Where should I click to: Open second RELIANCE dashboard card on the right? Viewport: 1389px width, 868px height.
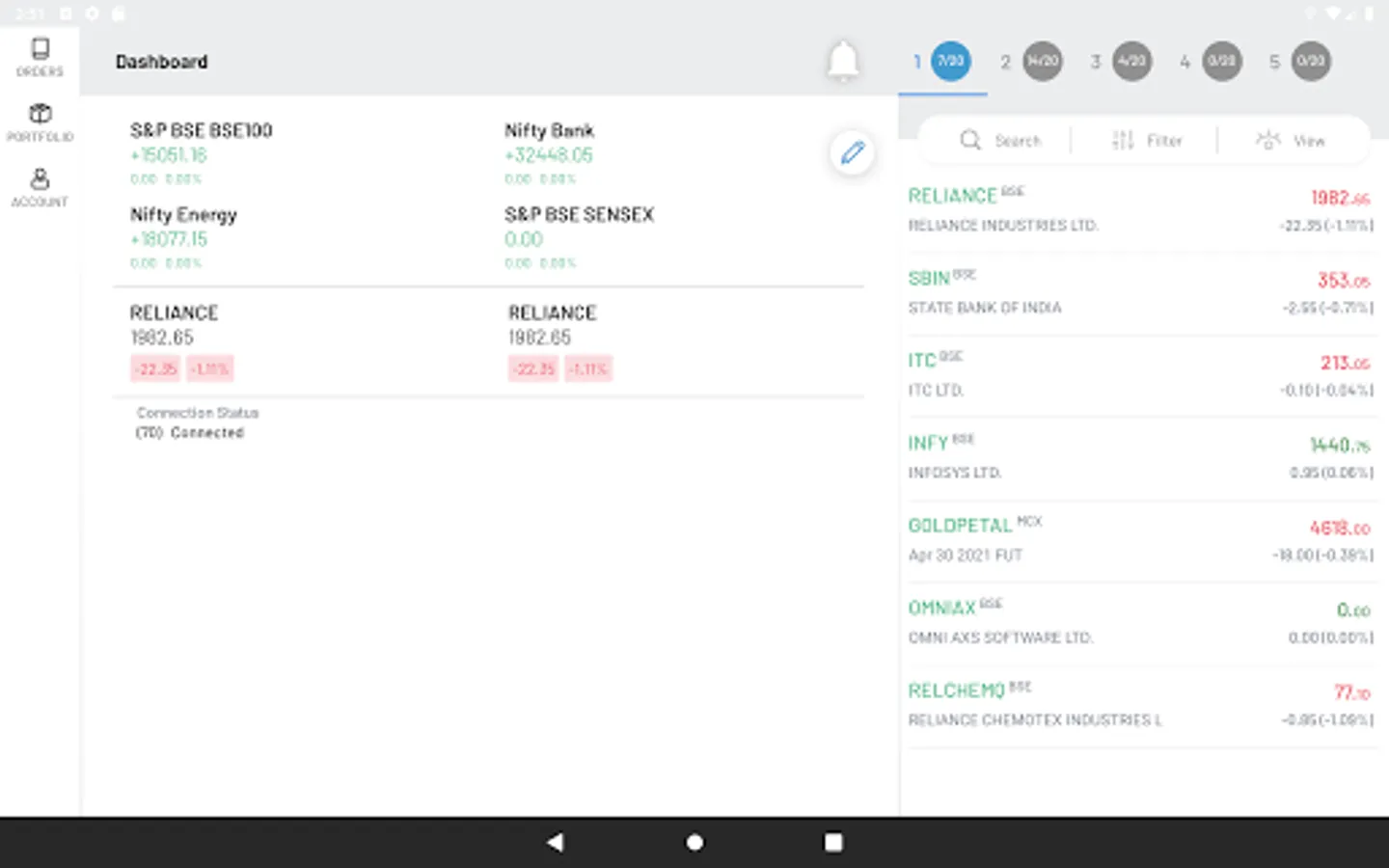click(559, 341)
